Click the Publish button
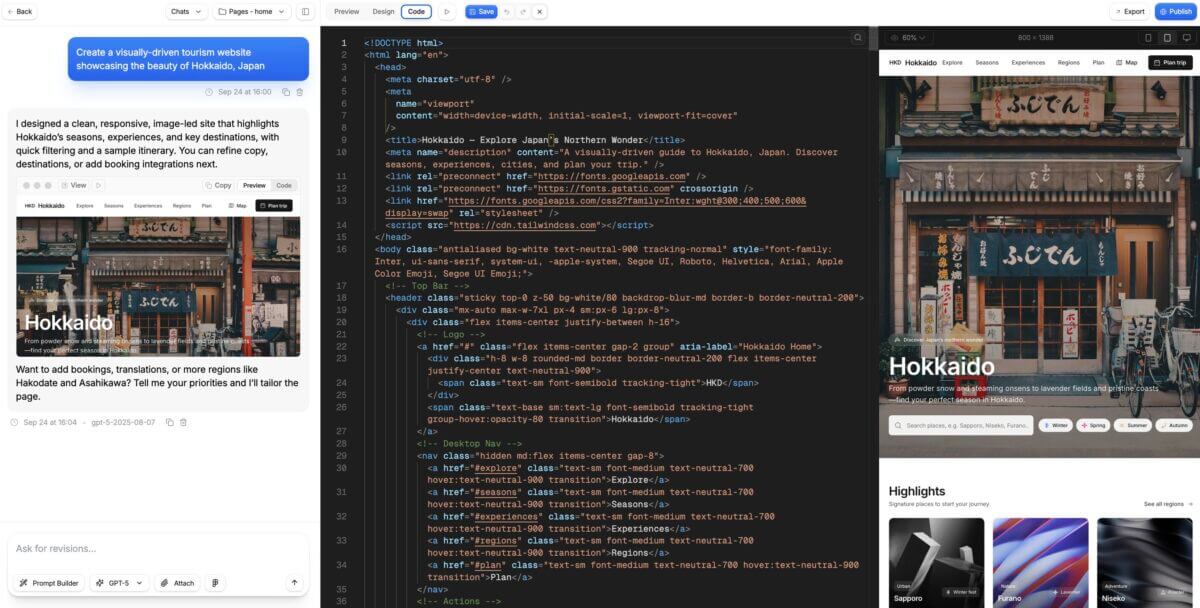Viewport: 1200px width, 608px height. pyautogui.click(x=1175, y=12)
